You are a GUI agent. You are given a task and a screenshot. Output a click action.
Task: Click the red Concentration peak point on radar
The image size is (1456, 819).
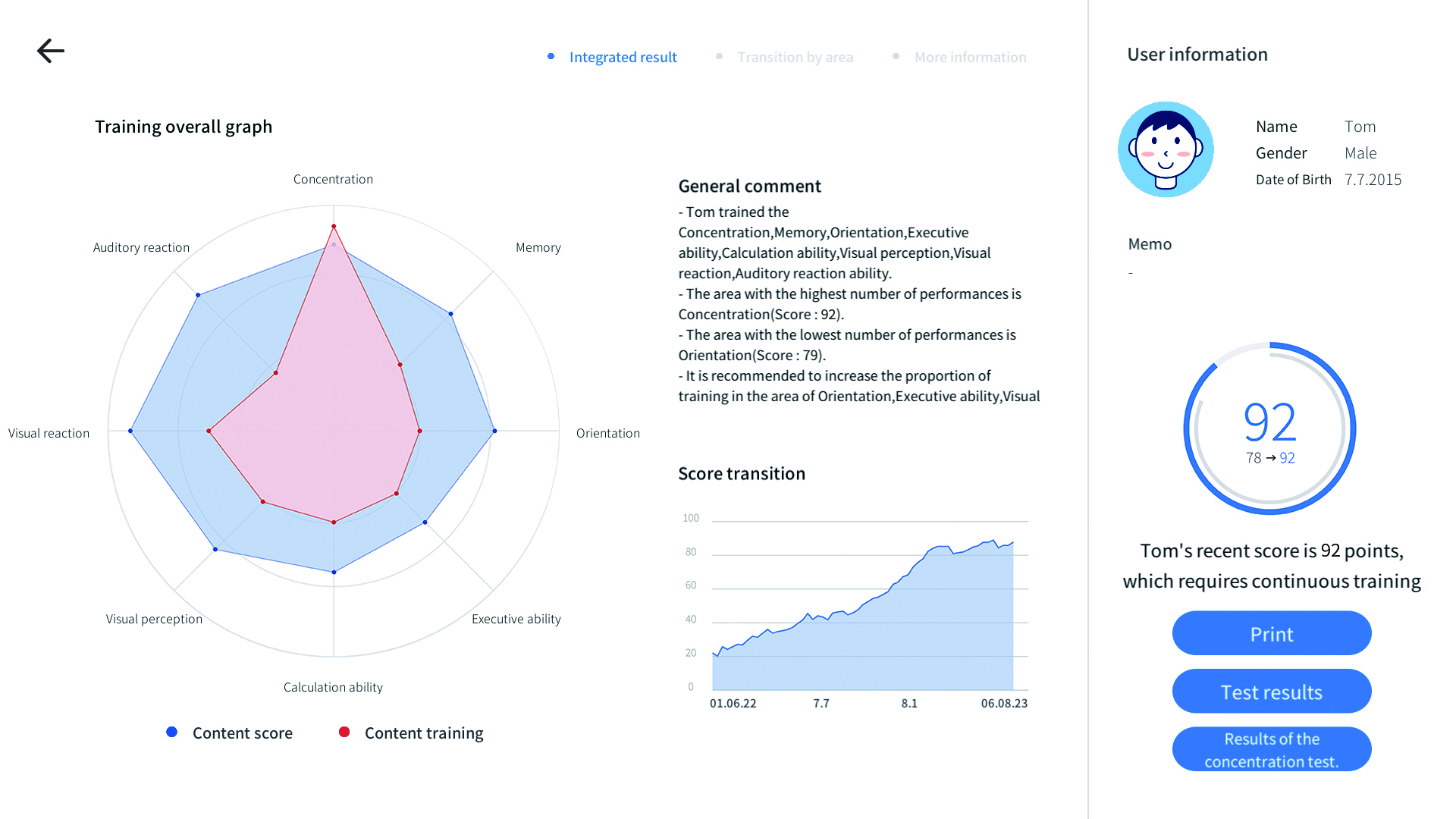coord(334,227)
